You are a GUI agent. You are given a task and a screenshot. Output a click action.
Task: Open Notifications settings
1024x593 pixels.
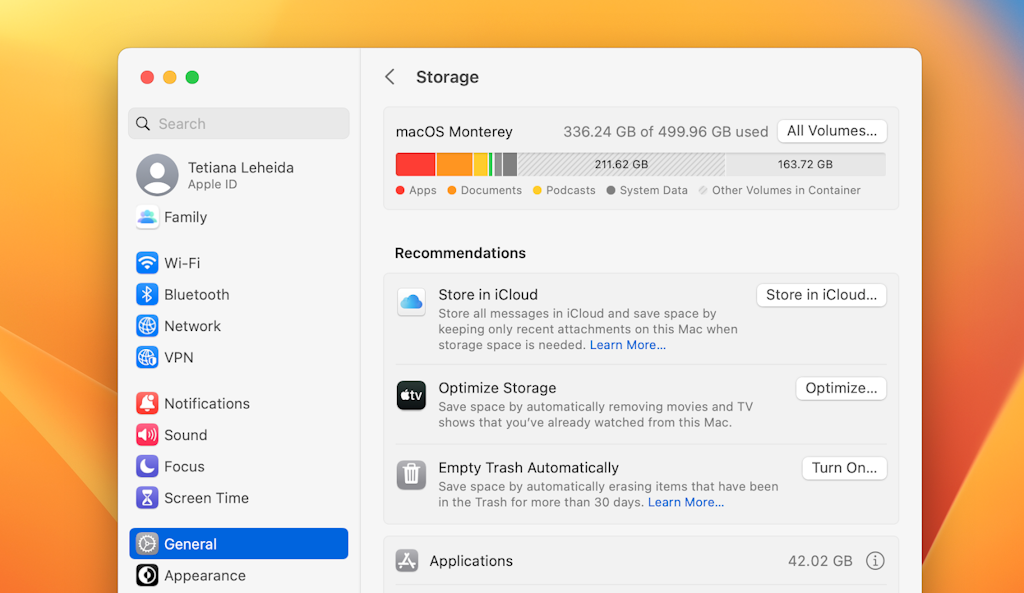coord(147,403)
